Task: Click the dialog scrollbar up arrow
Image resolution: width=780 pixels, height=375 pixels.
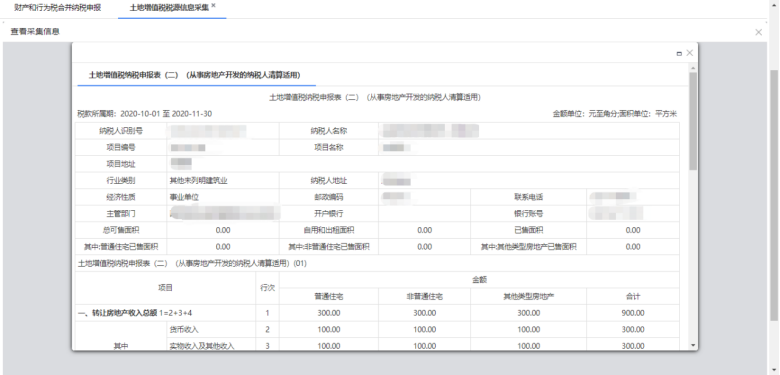Action: click(x=693, y=68)
